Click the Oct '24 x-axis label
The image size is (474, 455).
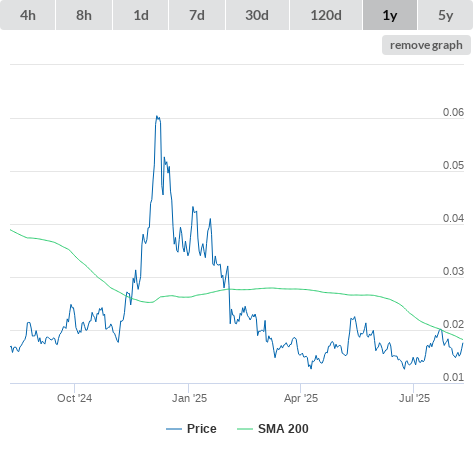(74, 398)
